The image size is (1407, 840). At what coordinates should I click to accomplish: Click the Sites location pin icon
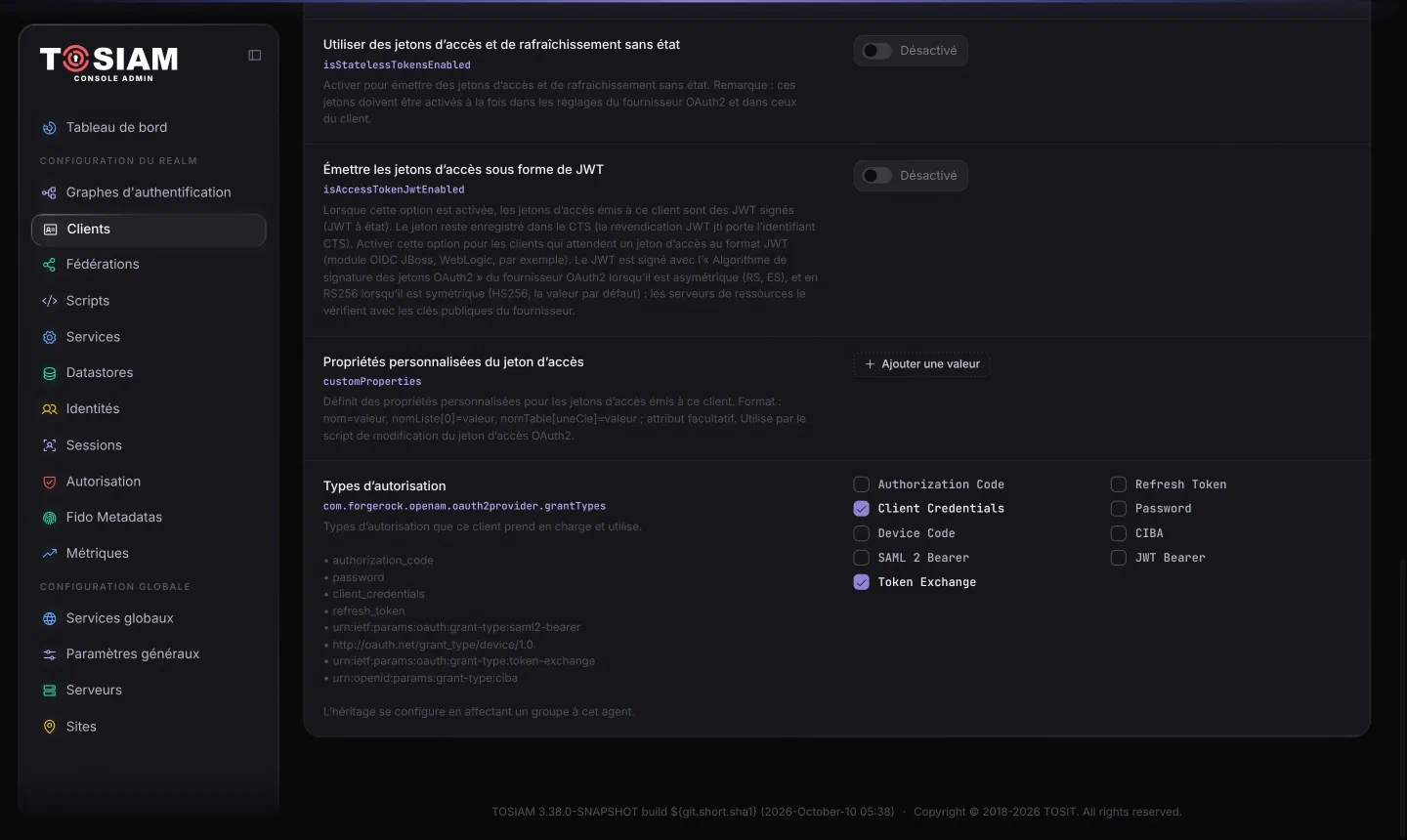point(50,727)
